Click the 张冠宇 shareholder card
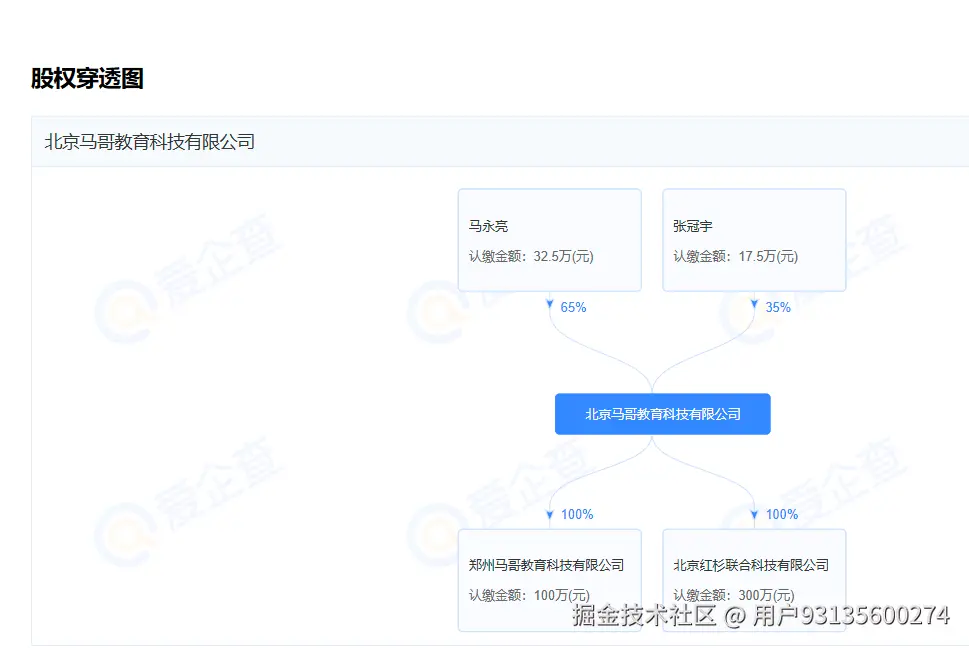 (754, 240)
